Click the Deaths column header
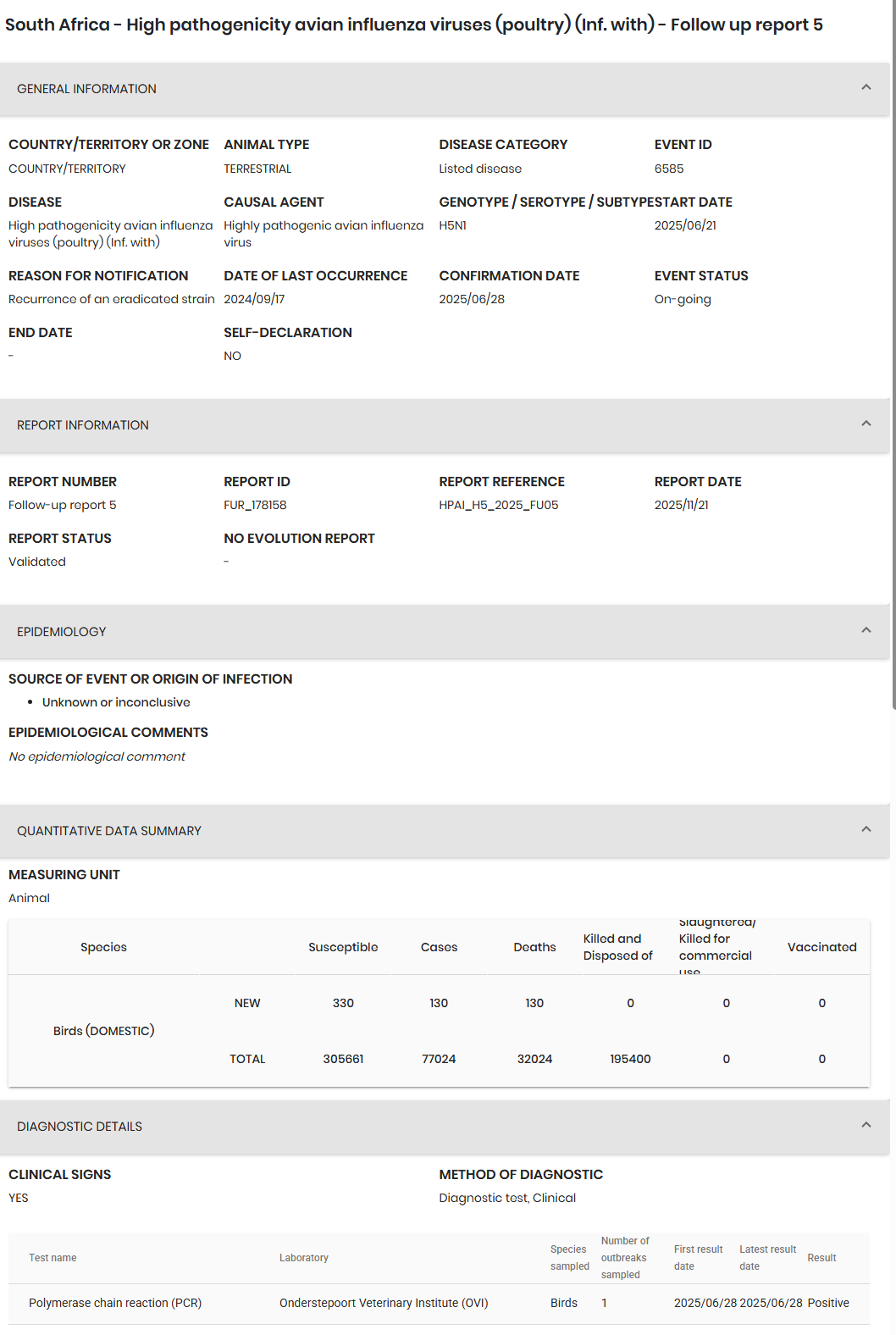896x1335 pixels. click(534, 947)
